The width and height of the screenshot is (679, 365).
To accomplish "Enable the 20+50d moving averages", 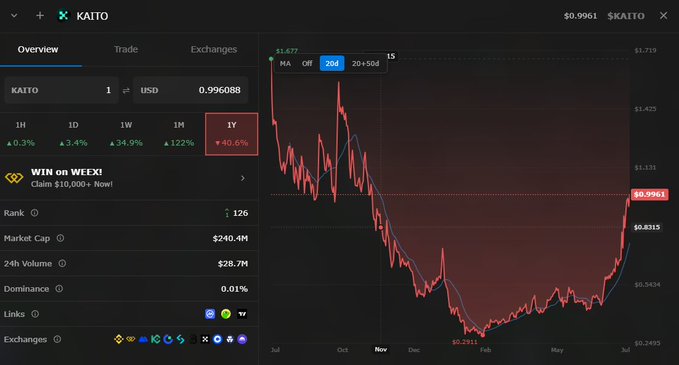I will pos(365,63).
